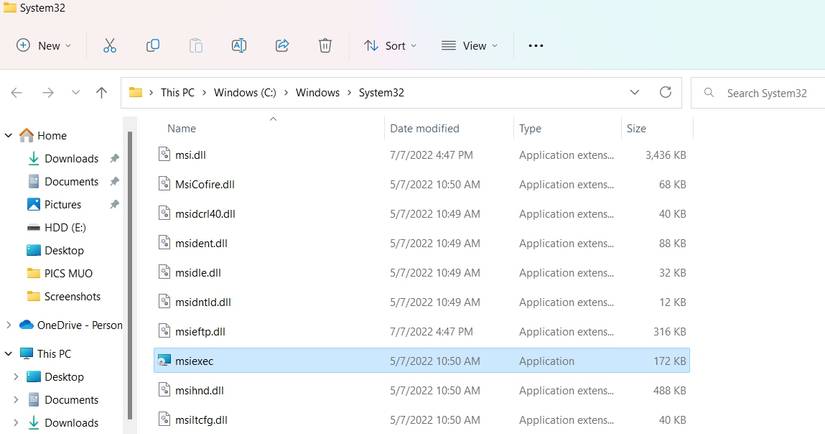Click the 7/7/2022 4:47 PM date of msi.dll

(x=431, y=155)
